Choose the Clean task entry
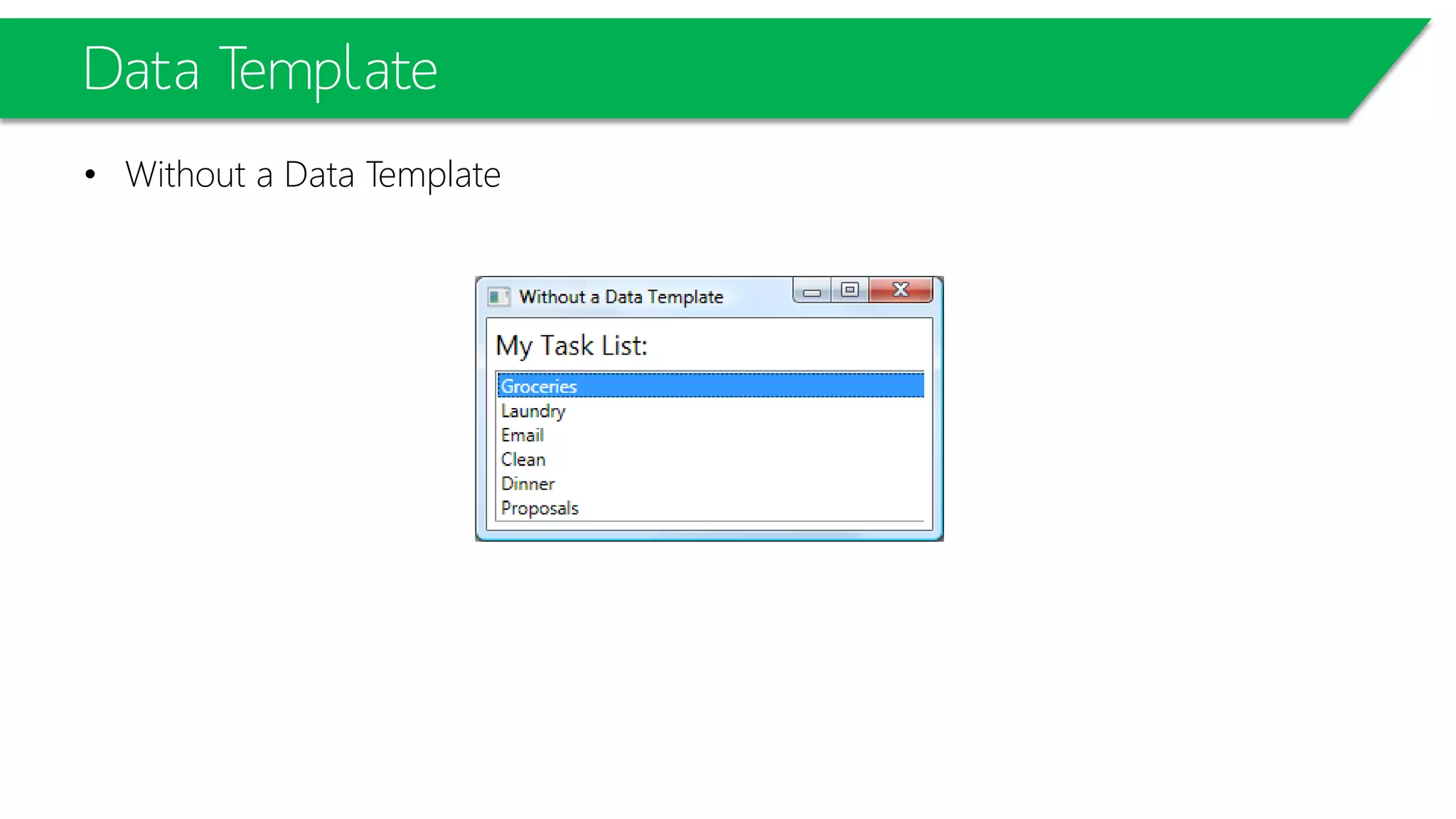Screen dimensions: 1456x819 coord(710,459)
